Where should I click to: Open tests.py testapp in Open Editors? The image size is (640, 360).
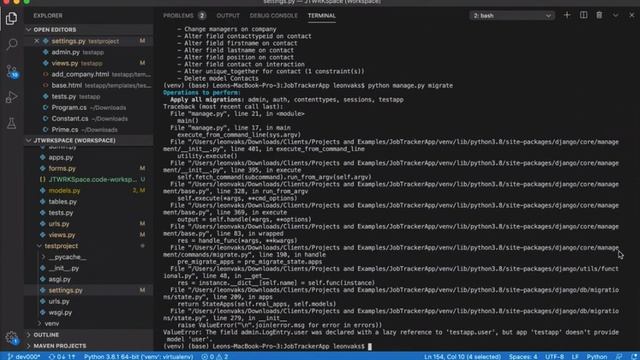[x=89, y=96]
